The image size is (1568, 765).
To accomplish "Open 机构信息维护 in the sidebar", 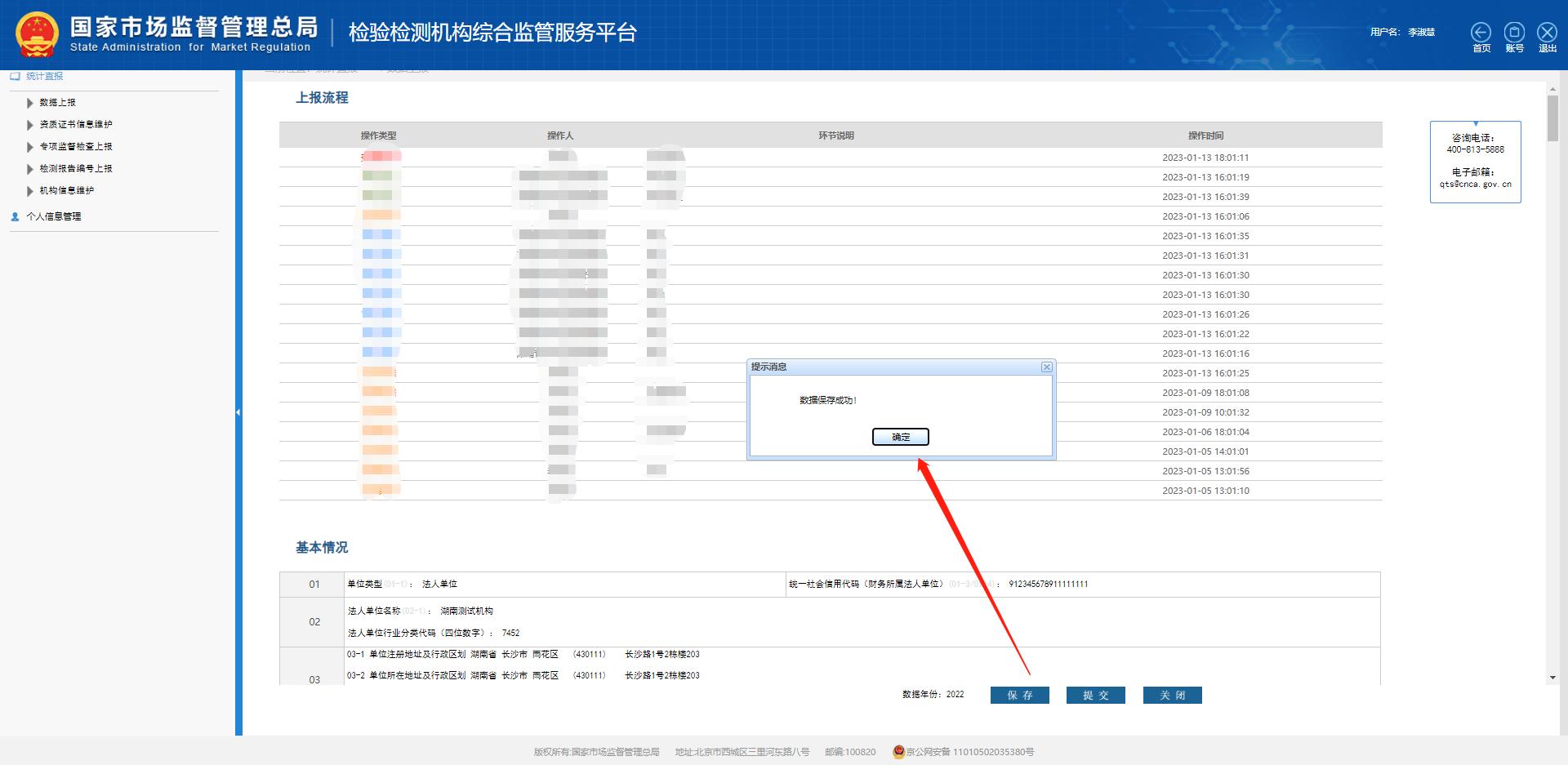I will pyautogui.click(x=66, y=190).
